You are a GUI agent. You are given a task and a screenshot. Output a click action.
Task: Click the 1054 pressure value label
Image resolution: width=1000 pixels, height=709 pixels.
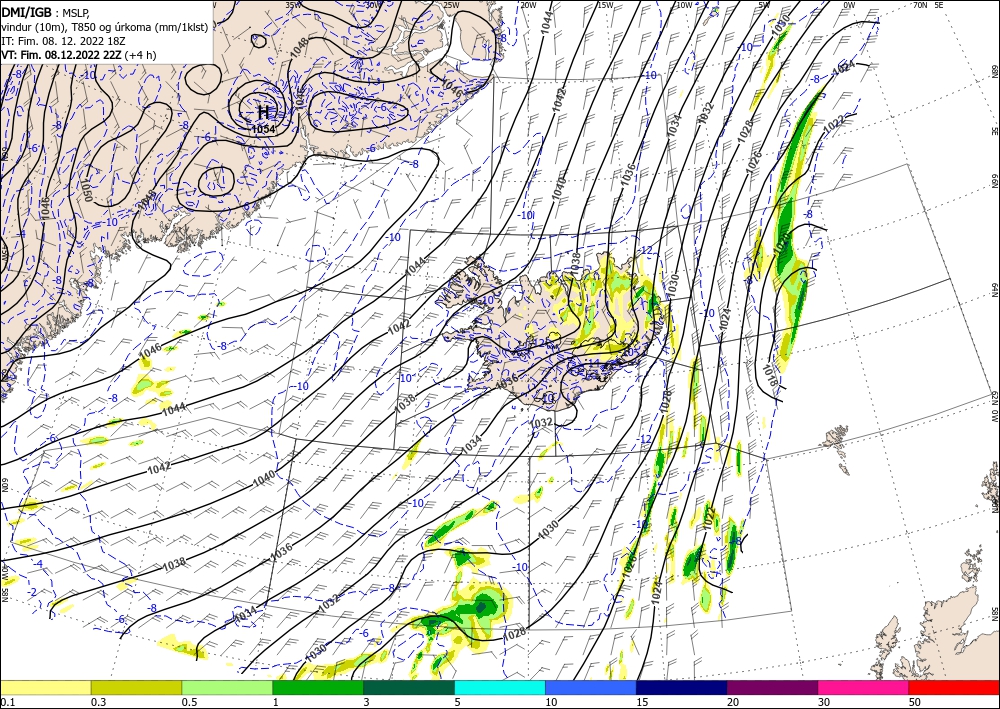click(263, 129)
